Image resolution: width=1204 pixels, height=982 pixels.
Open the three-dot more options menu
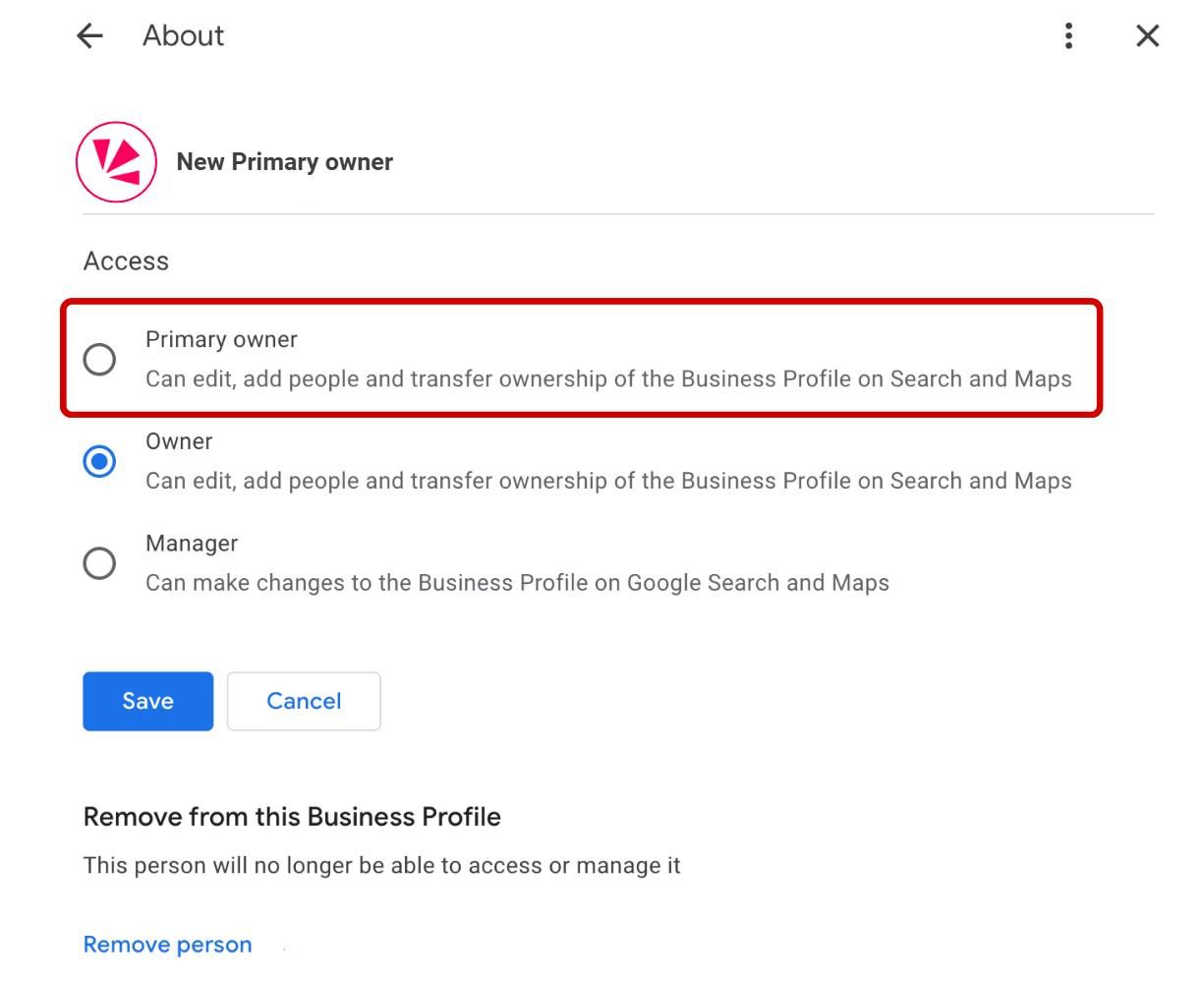click(x=1068, y=36)
